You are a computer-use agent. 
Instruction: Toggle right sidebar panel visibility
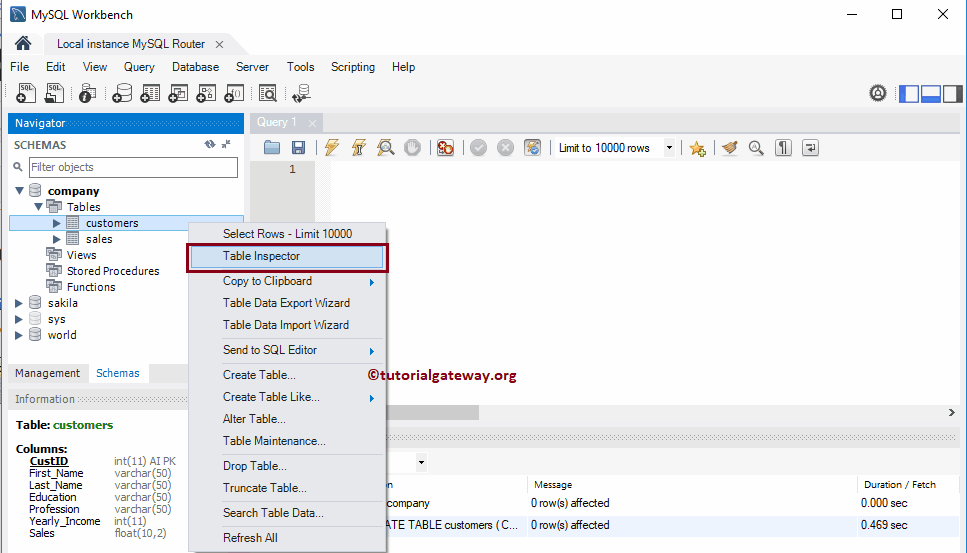click(952, 94)
